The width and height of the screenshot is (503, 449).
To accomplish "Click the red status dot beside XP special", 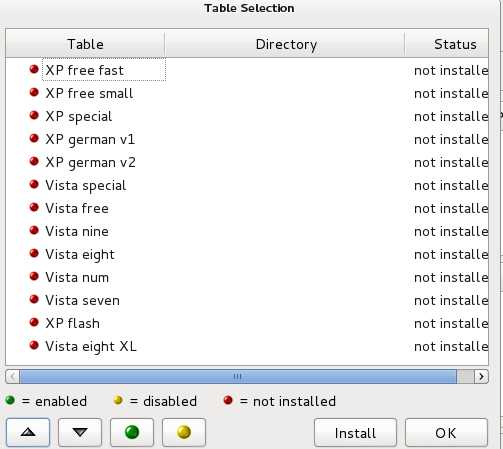I will point(34,115).
